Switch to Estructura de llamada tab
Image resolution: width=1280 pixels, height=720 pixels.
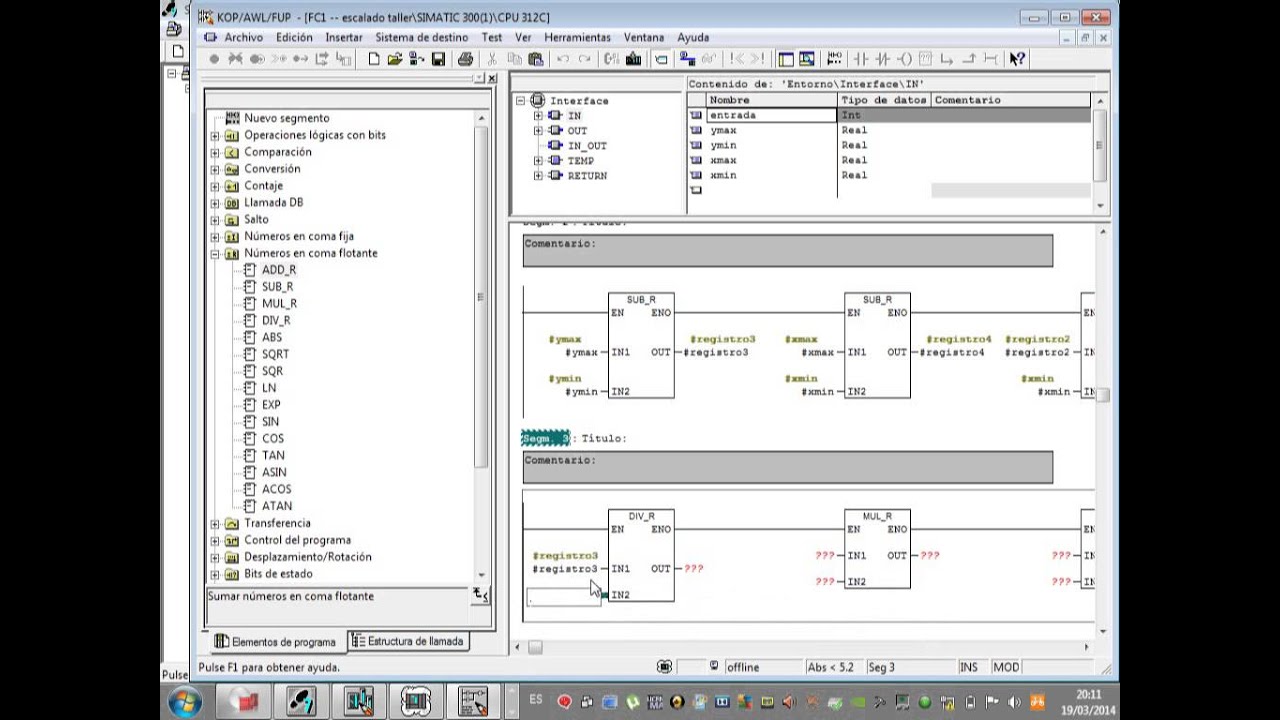pos(408,641)
